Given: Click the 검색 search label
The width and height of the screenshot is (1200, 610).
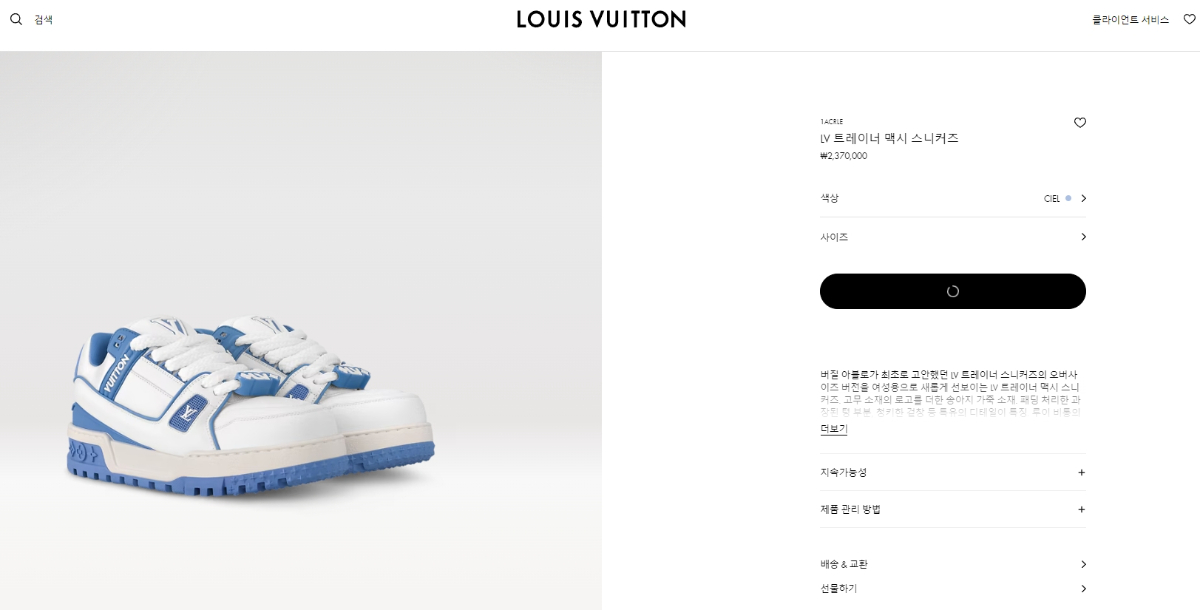Looking at the screenshot, I should tap(43, 19).
